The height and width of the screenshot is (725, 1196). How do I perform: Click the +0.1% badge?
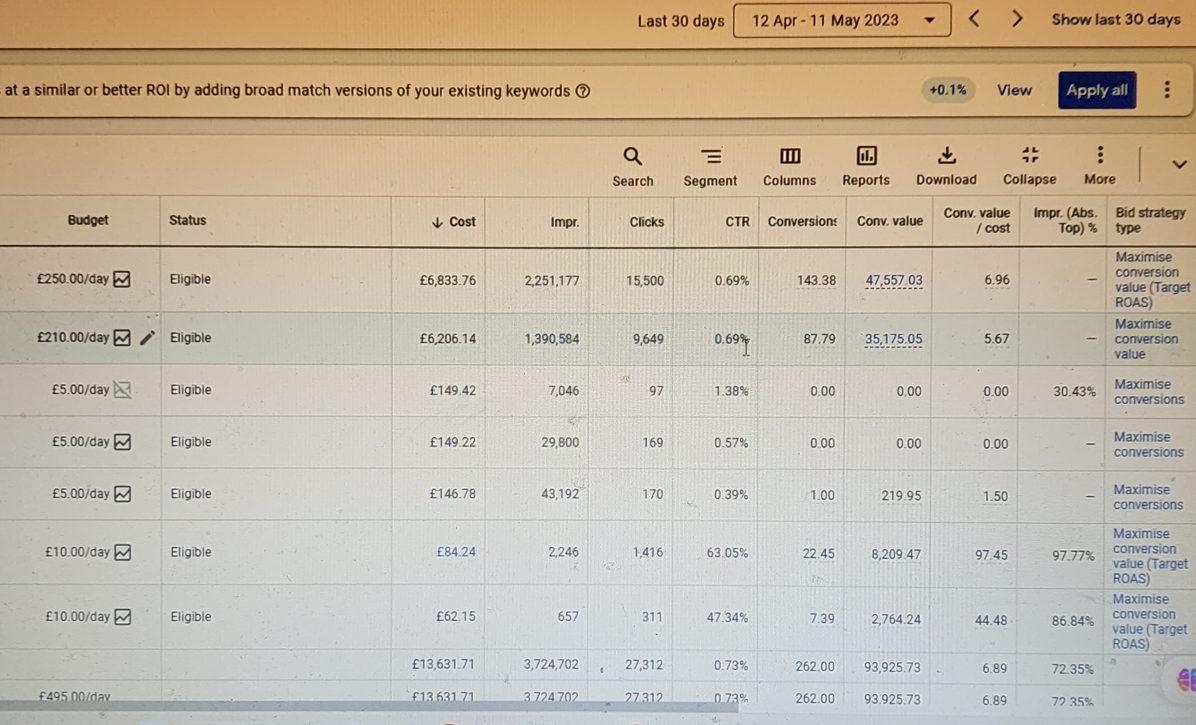tap(947, 90)
